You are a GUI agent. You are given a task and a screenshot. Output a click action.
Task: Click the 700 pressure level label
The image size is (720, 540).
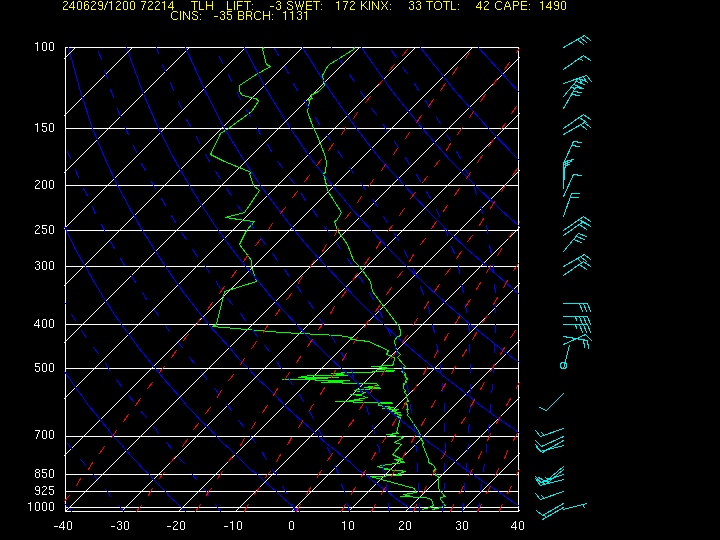click(x=45, y=435)
